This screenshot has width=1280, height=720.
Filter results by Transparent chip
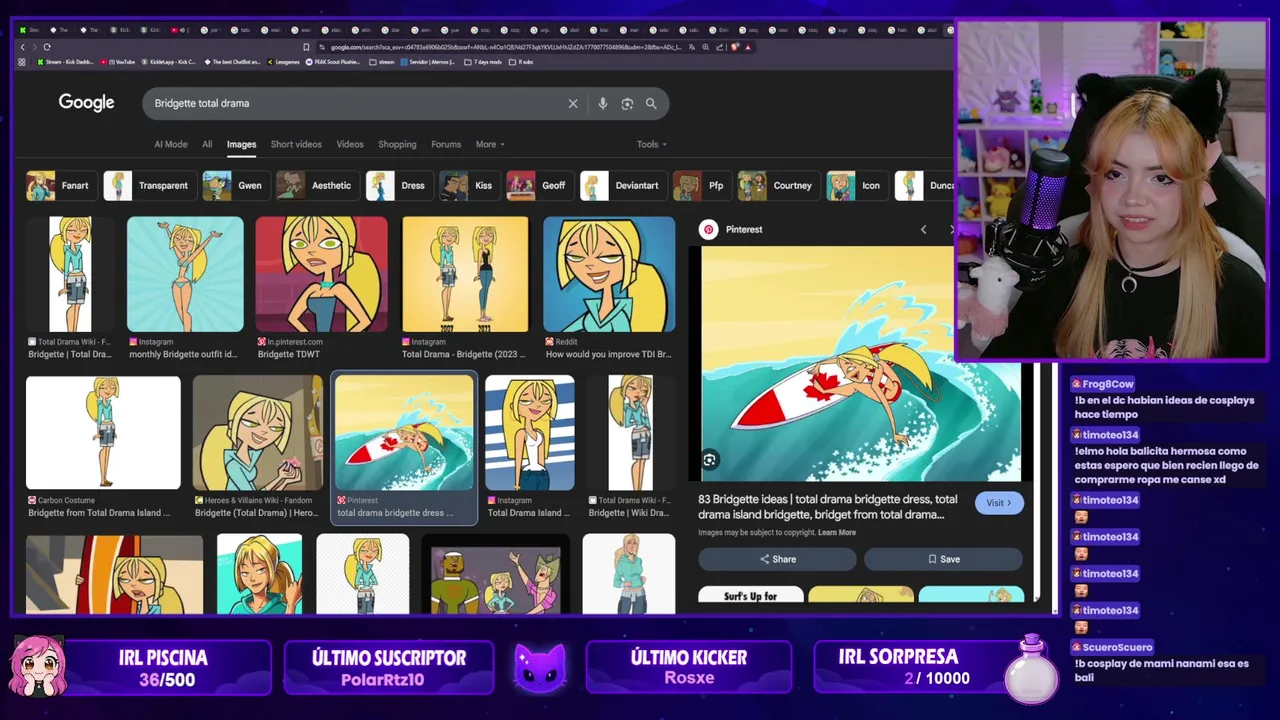click(149, 185)
